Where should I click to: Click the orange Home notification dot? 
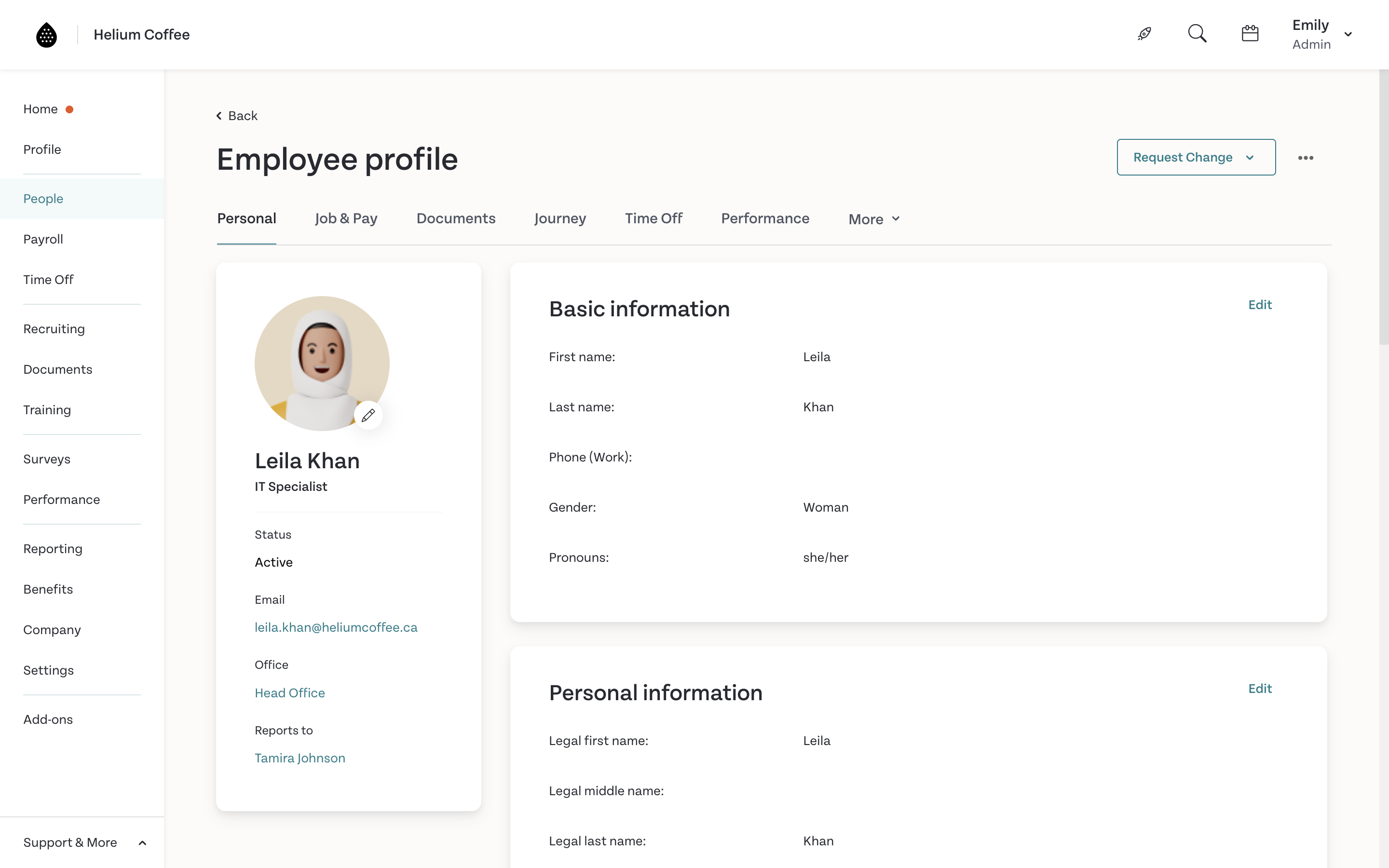(69, 109)
